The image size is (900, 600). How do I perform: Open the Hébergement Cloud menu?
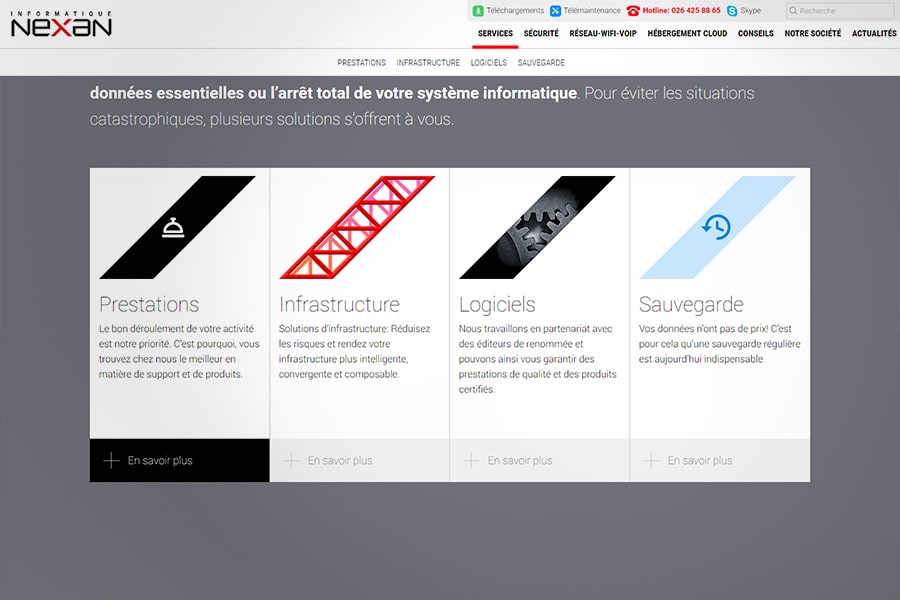coord(687,34)
